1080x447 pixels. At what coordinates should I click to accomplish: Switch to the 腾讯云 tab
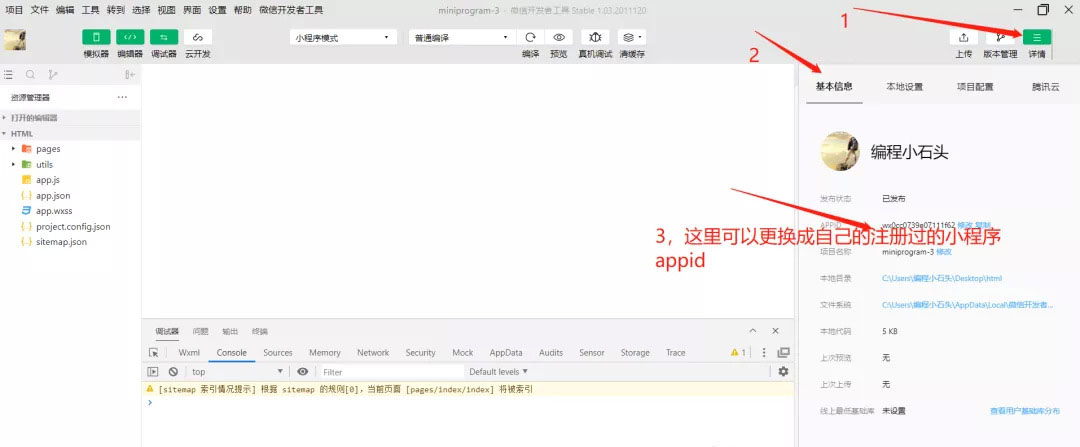pos(1046,87)
